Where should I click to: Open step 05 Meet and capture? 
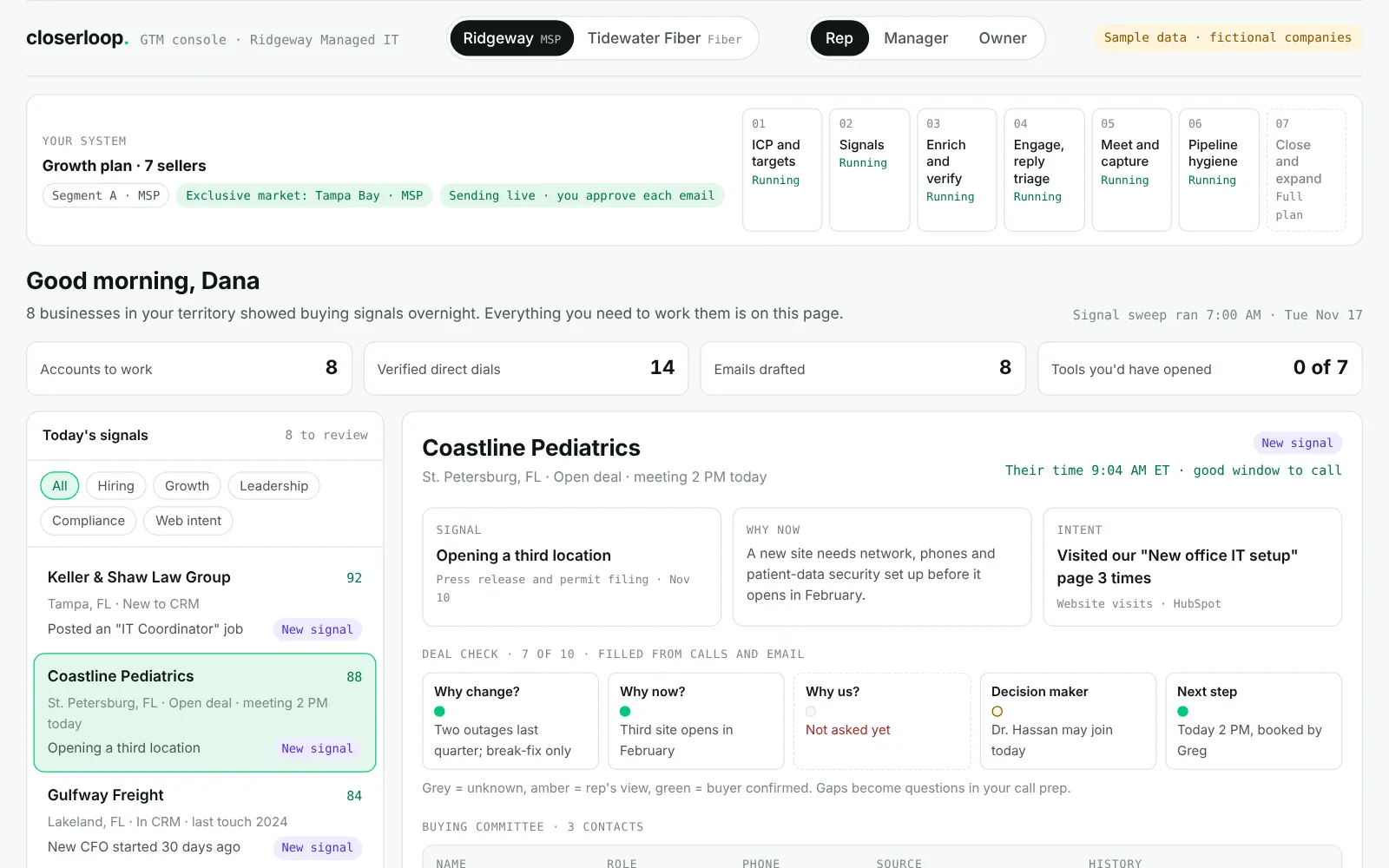(x=1131, y=169)
